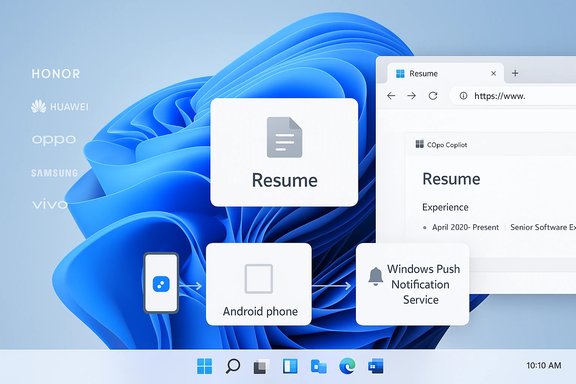The height and width of the screenshot is (384, 576).
Task: Click the HUAWEI brand logo
Action: [x=60, y=107]
